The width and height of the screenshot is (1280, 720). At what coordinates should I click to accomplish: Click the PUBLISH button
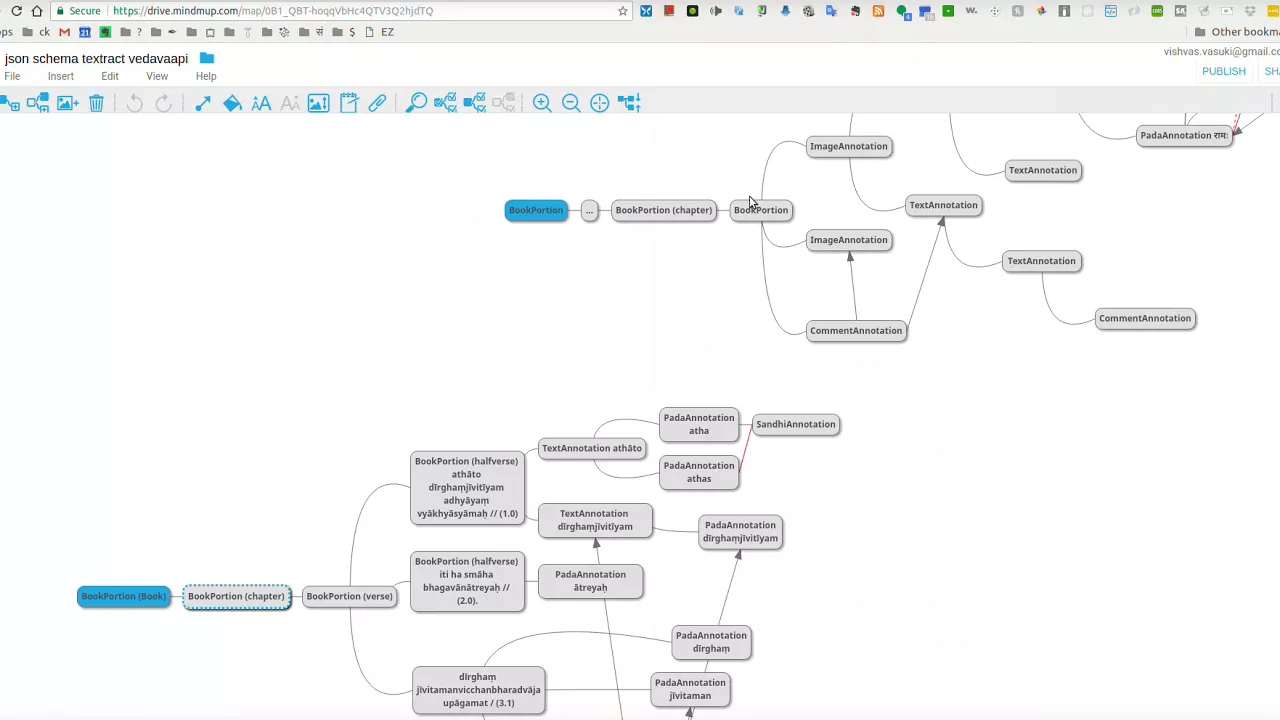click(1224, 72)
